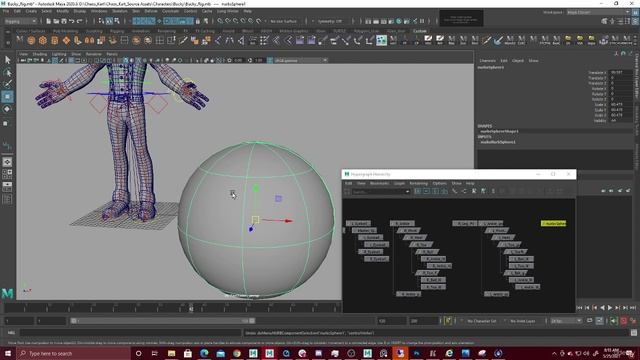Open the Rigging menu set dropdown
The image size is (640, 360).
click(x=20, y=21)
